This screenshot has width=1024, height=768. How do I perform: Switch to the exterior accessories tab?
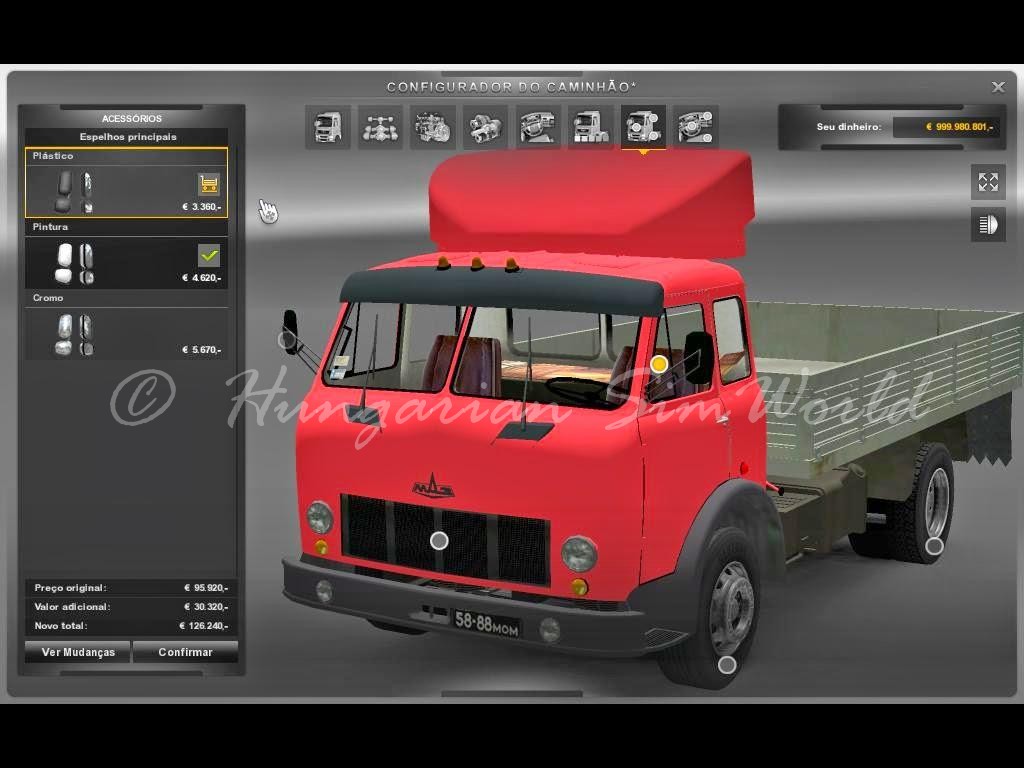tap(643, 127)
